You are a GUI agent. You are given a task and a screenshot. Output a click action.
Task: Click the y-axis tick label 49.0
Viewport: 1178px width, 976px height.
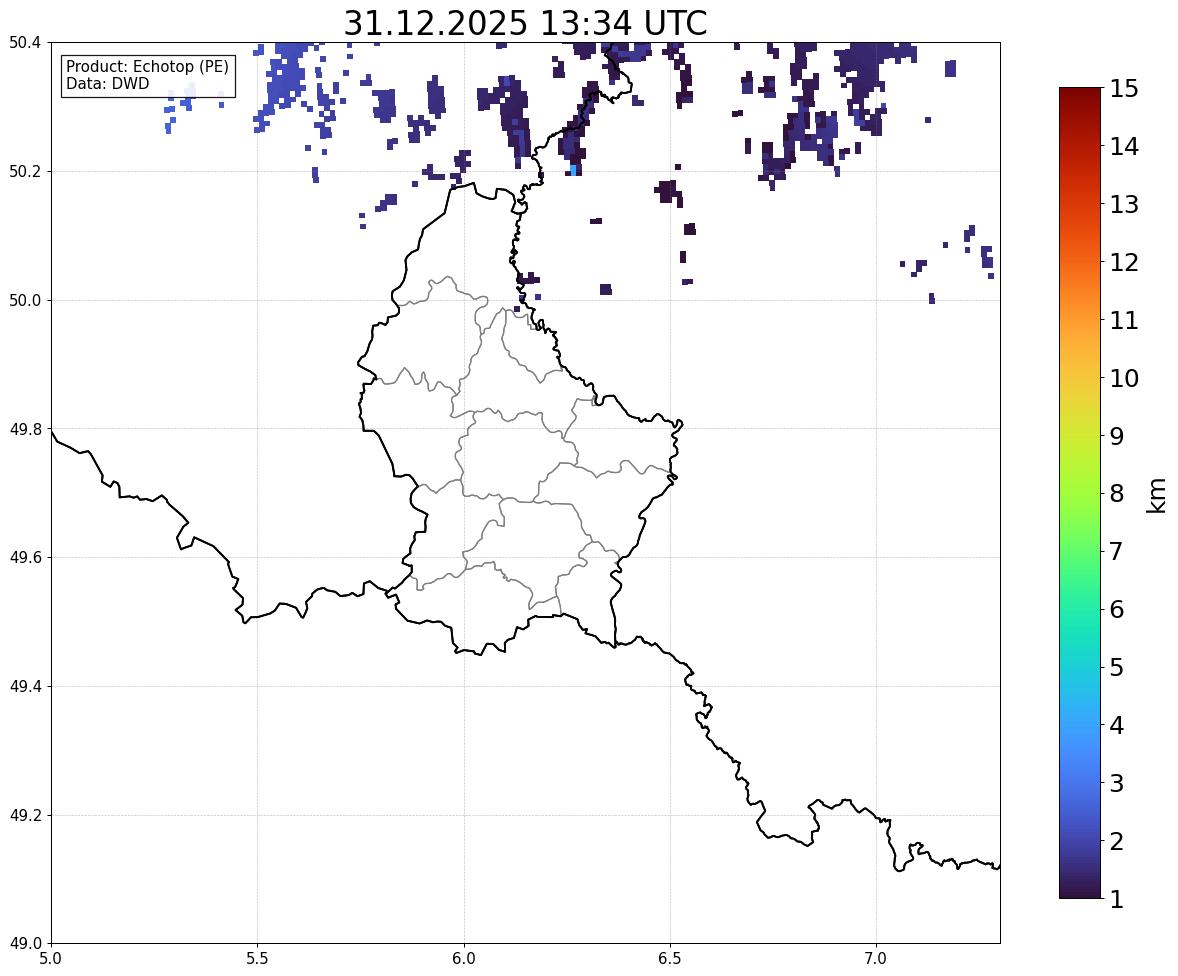[25, 944]
